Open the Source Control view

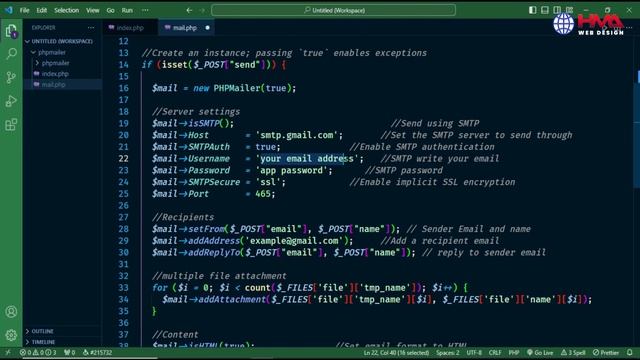[x=11, y=77]
